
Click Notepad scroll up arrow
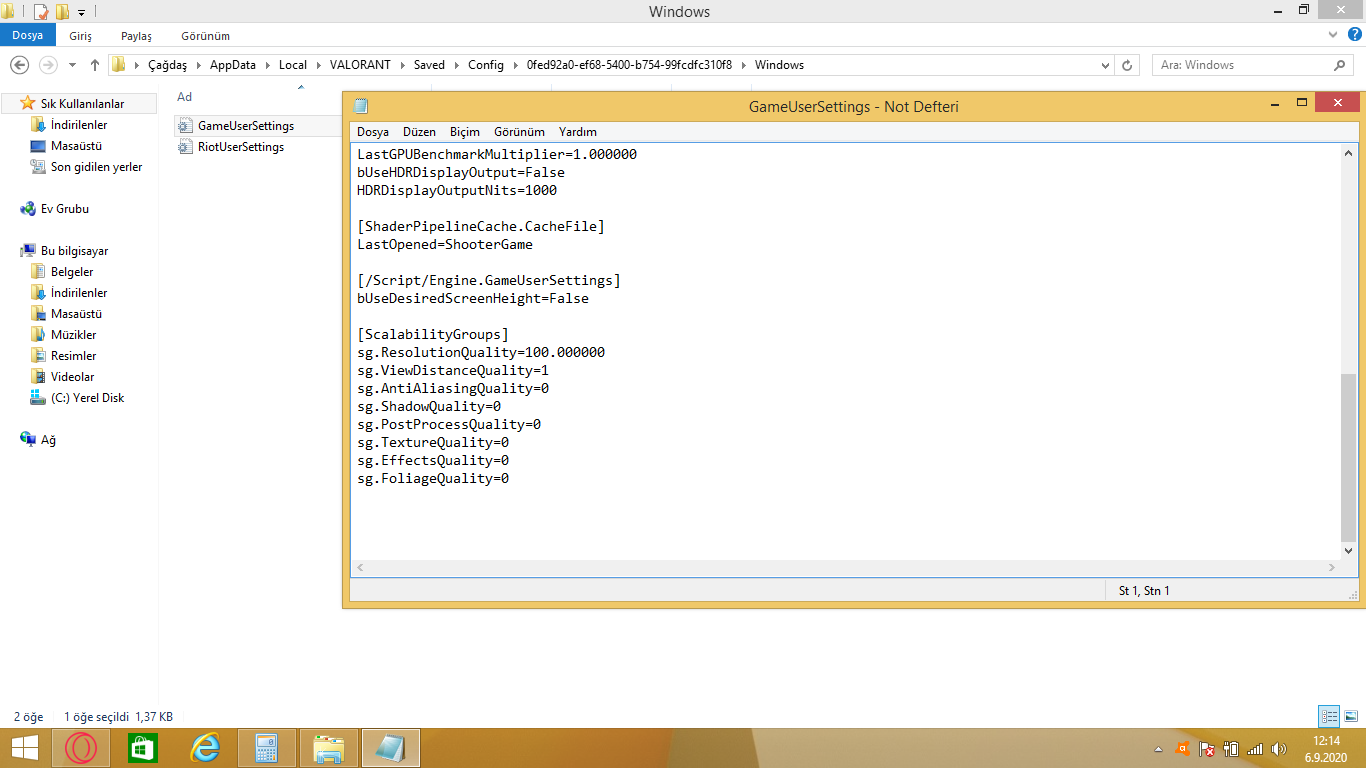tap(1349, 154)
